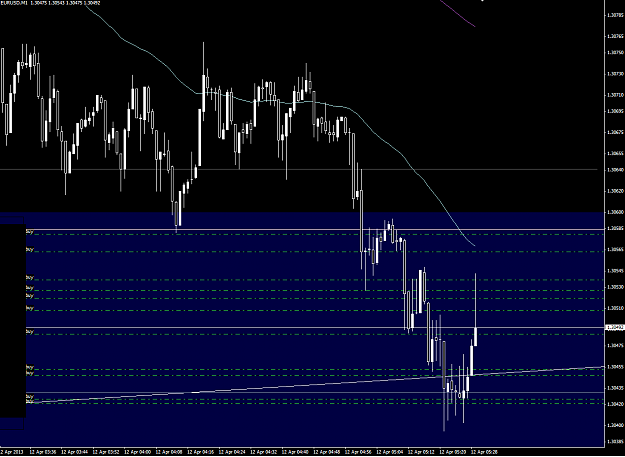Click the 1.30530 price axis label
Image resolution: width=625 pixels, height=457 pixels.
(x=615, y=287)
